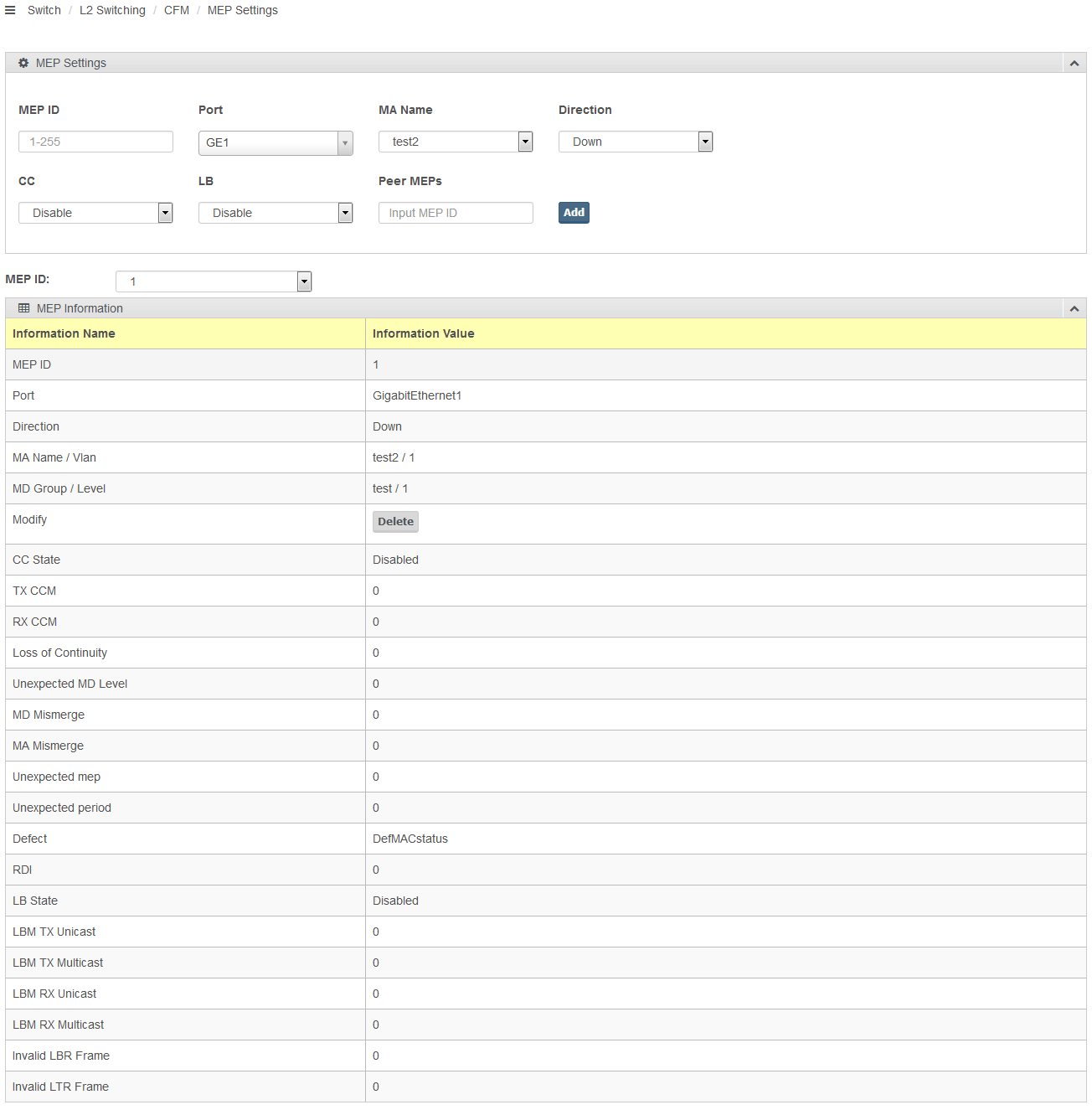Focus the Peer MEPs input field
This screenshot has height=1110, width=1092.
(x=456, y=213)
